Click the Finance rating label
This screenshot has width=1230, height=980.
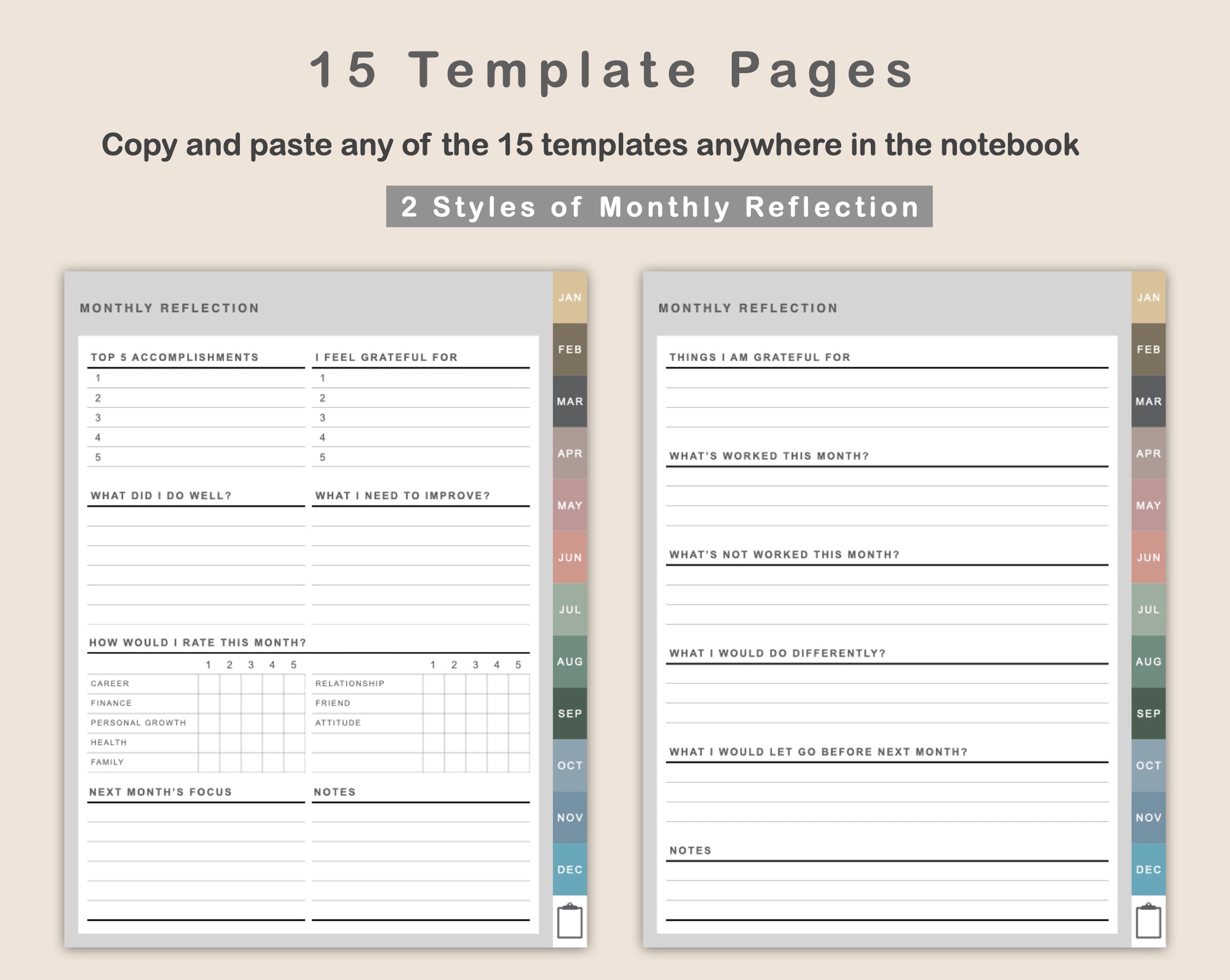point(111,703)
